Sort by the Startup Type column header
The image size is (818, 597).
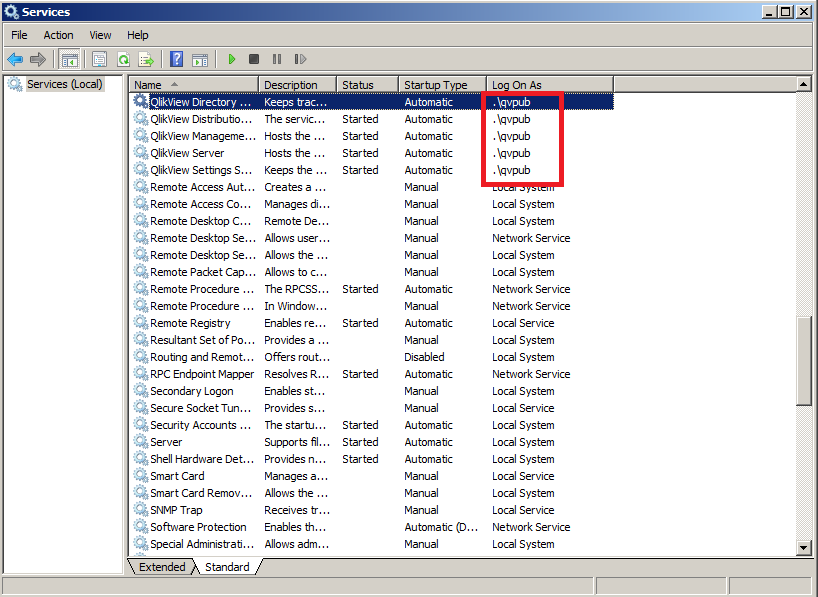tap(443, 85)
